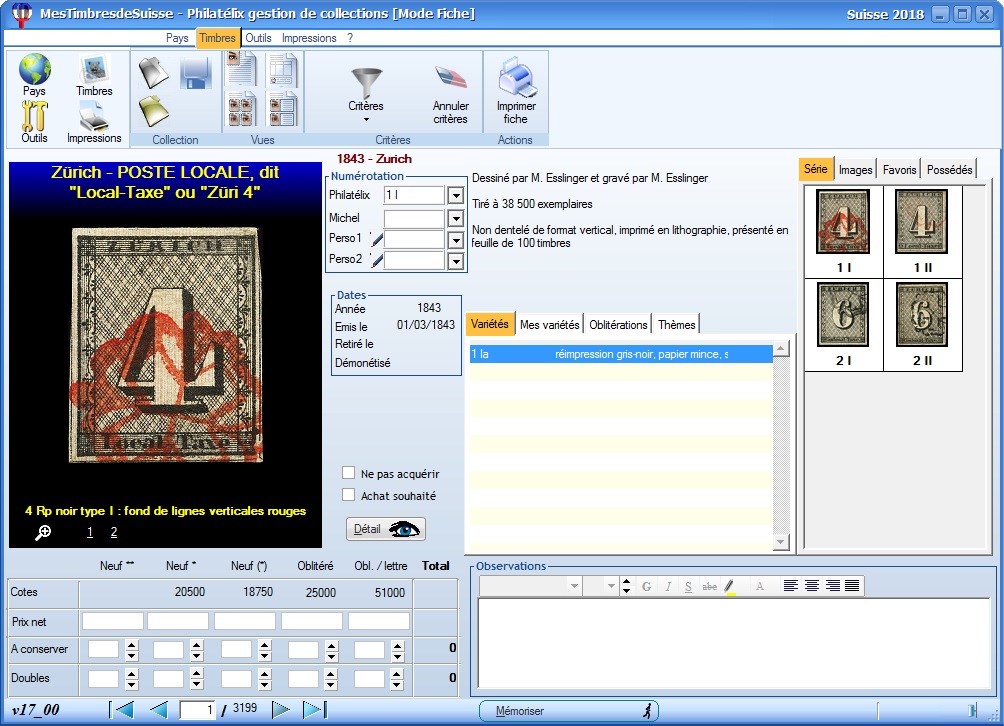Expand the Michel number dropdown

coord(456,219)
